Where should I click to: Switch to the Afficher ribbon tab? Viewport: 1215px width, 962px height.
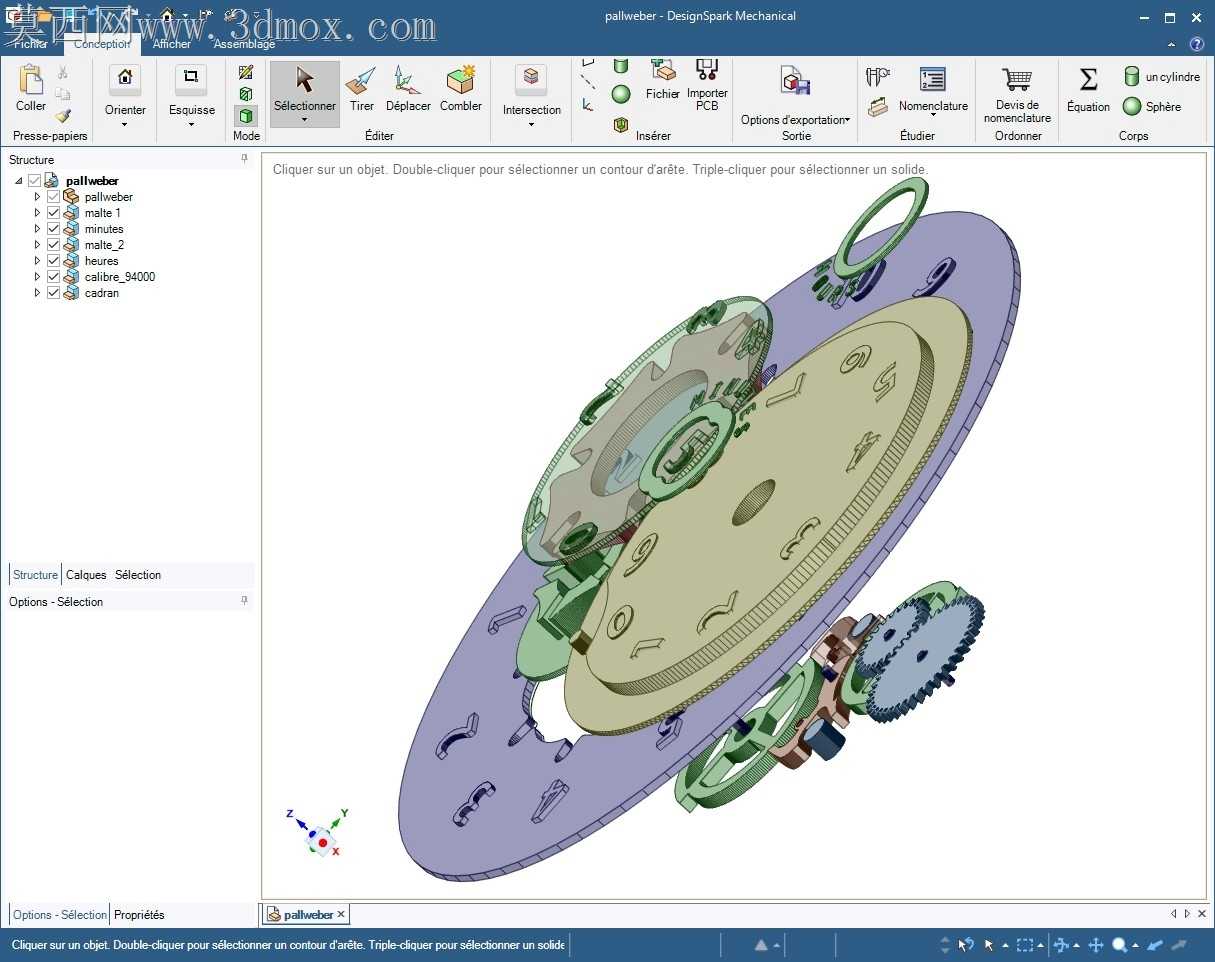click(172, 44)
